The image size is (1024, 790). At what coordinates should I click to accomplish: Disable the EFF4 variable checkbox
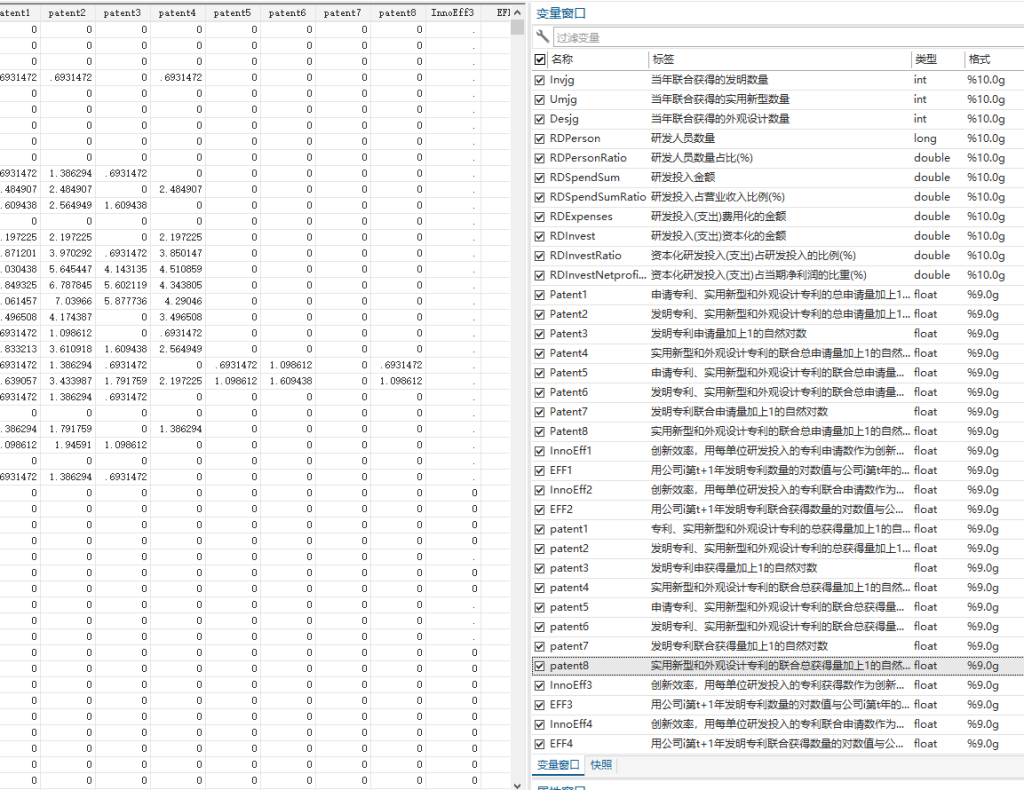click(x=540, y=744)
